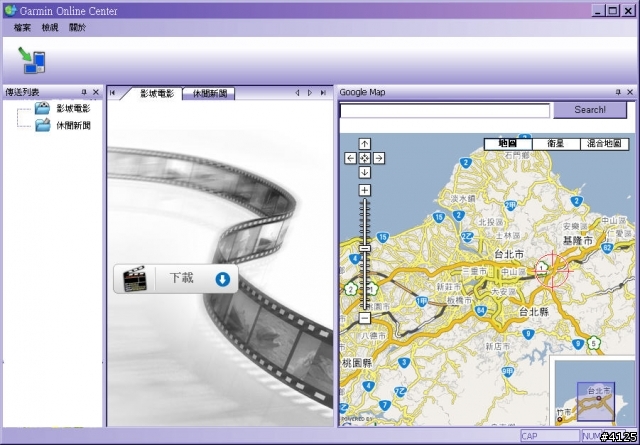
Task: Click the map zoom slider handle
Action: point(364,249)
